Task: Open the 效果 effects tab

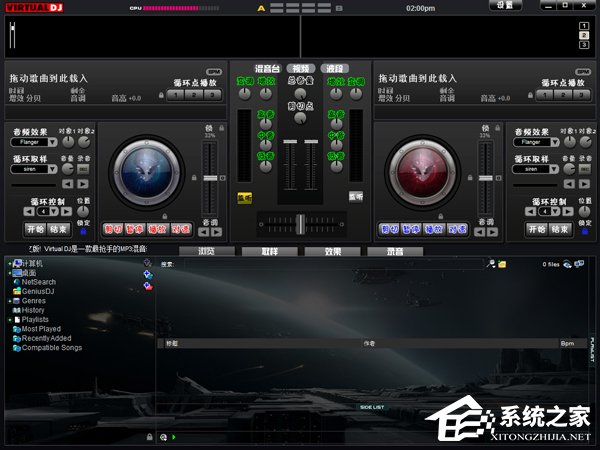Action: [333, 251]
